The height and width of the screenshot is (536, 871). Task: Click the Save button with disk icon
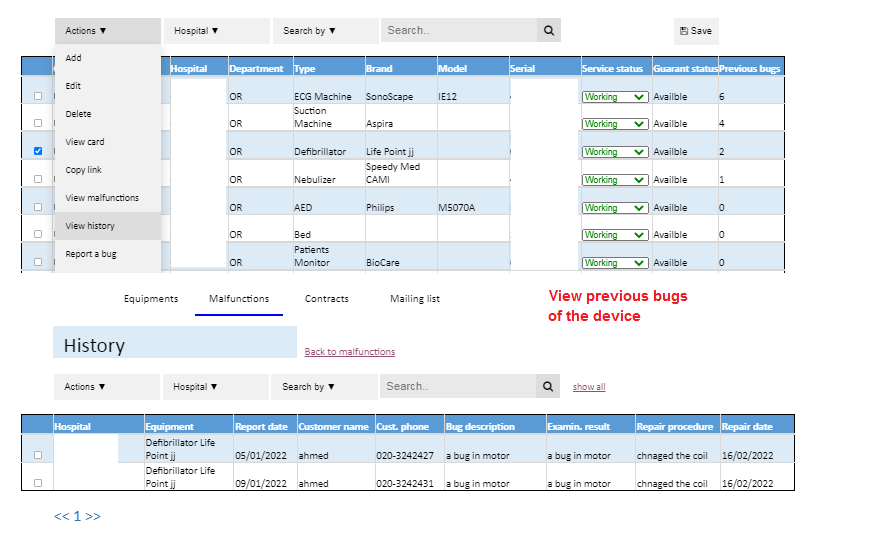696,31
